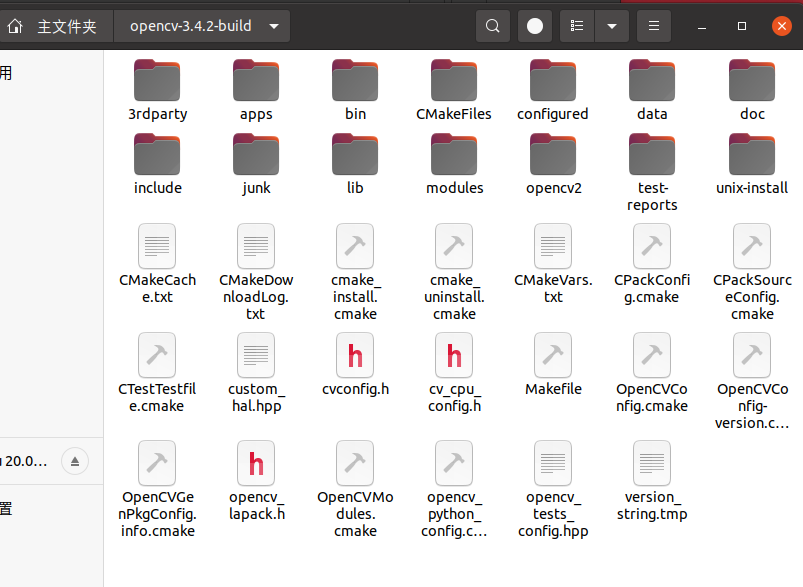Select the opencv_lapack.h header icon
Image resolution: width=803 pixels, height=587 pixels.
pos(256,463)
